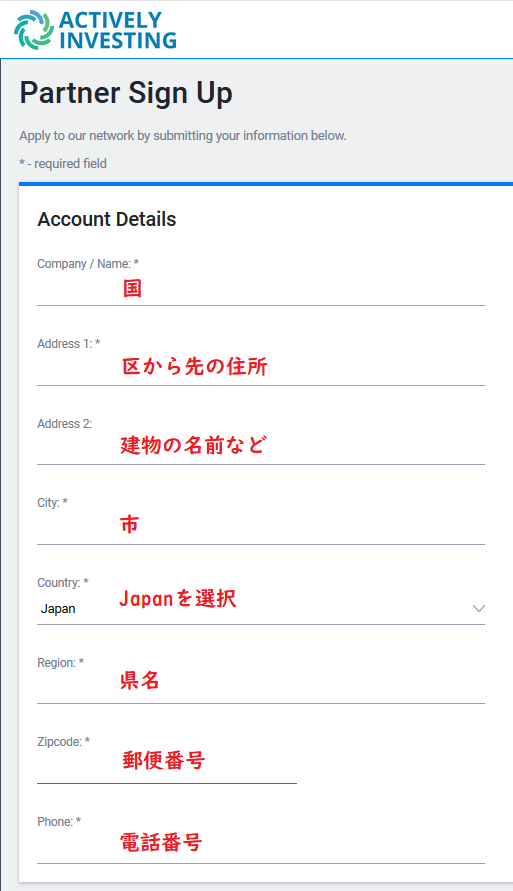This screenshot has width=513, height=891.
Task: Click the 'Address 2:' label
Action: tap(65, 424)
